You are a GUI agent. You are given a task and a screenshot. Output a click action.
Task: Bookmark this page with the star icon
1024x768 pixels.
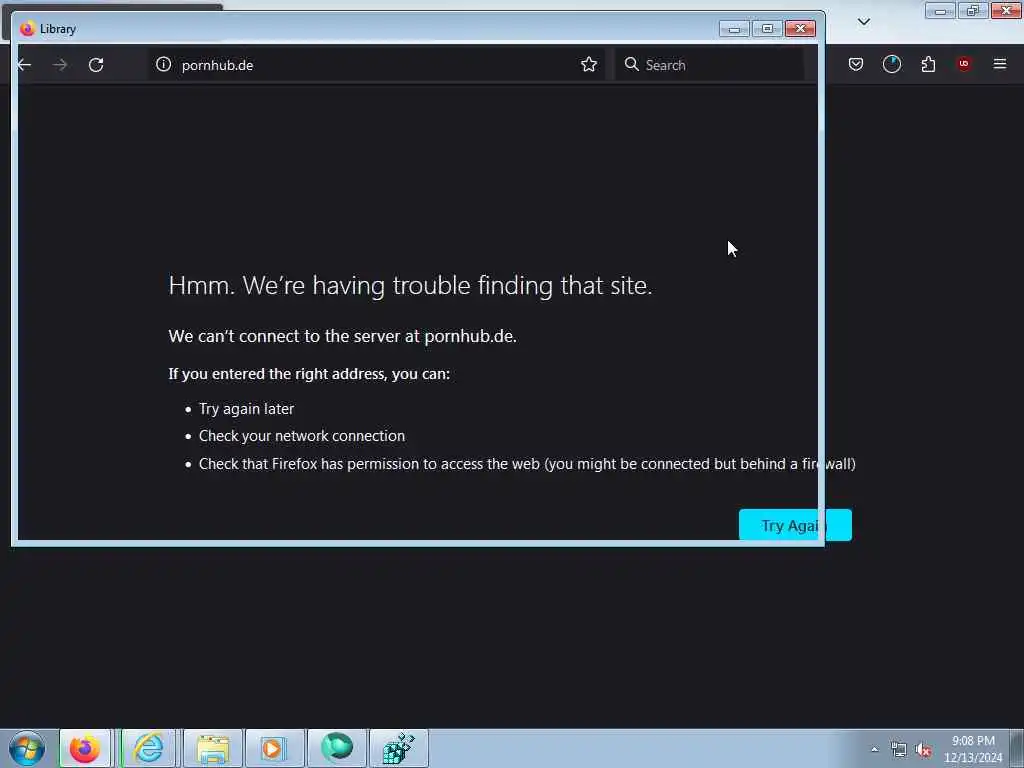click(588, 64)
